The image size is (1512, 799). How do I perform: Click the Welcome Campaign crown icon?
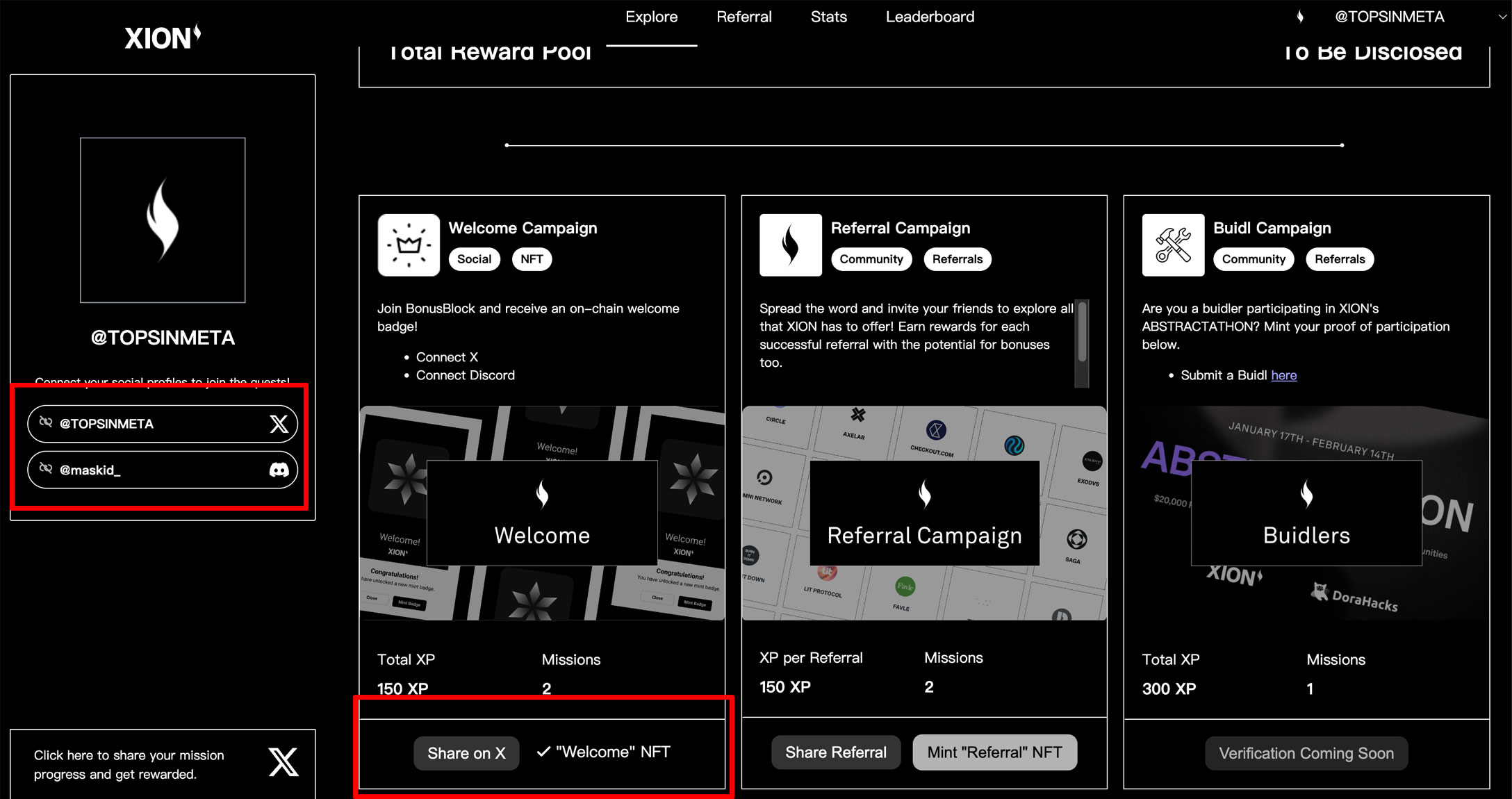409,245
